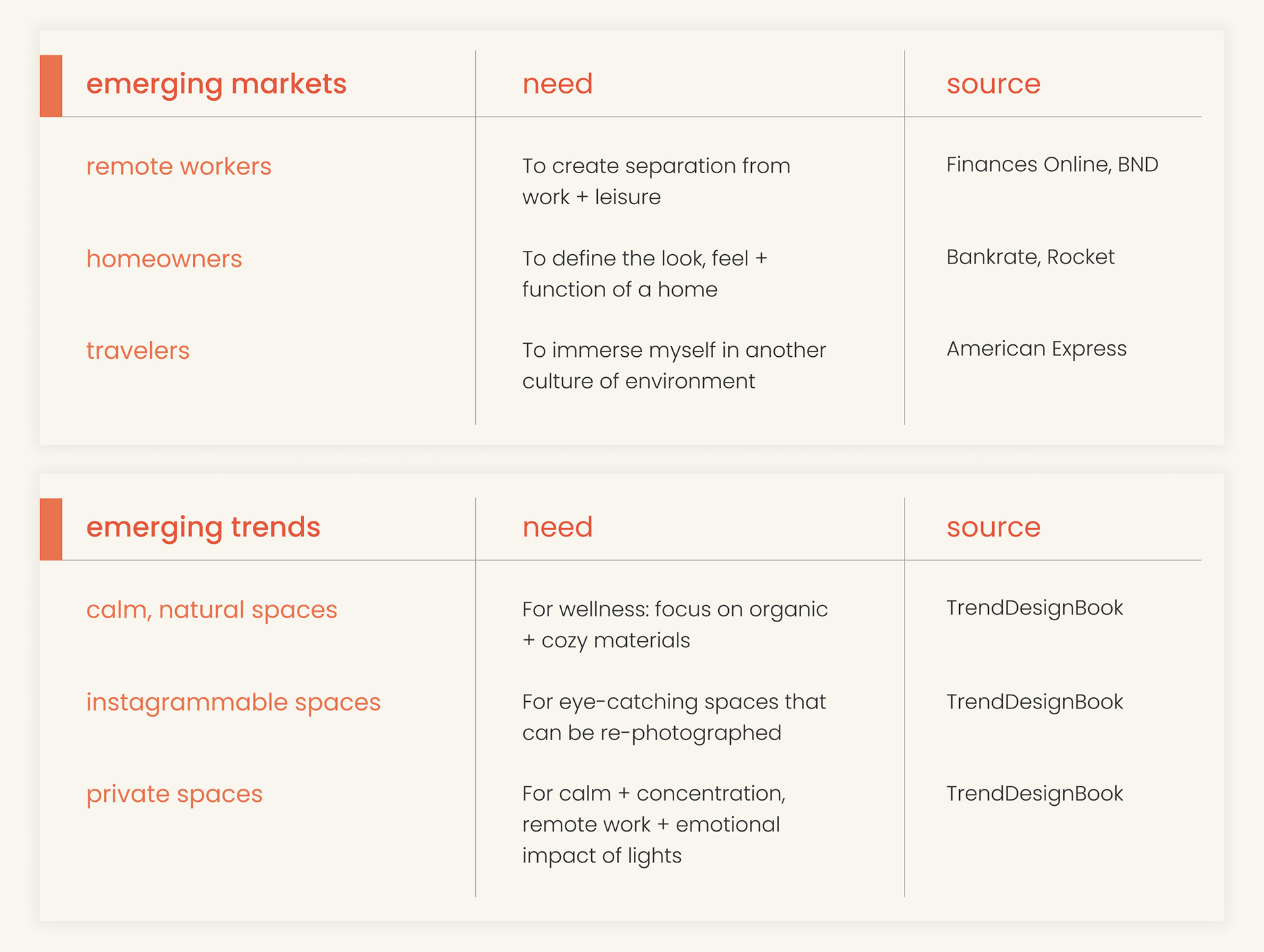Select the emerging trends heading

[203, 528]
